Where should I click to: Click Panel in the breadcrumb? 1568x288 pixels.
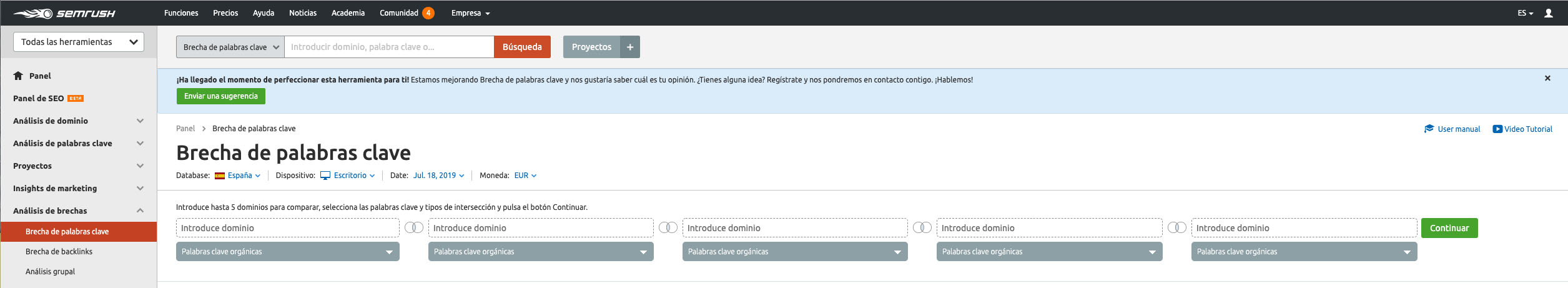pyautogui.click(x=185, y=129)
